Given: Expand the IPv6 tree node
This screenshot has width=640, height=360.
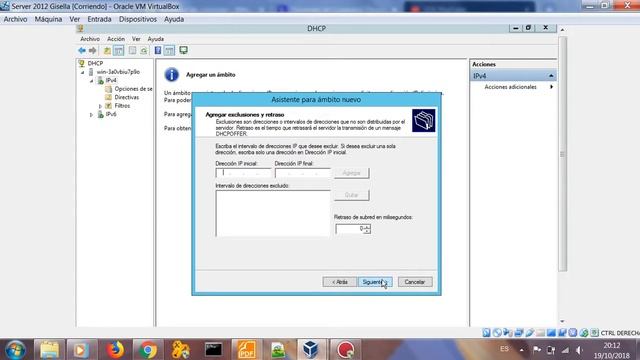Looking at the screenshot, I should click(91, 115).
